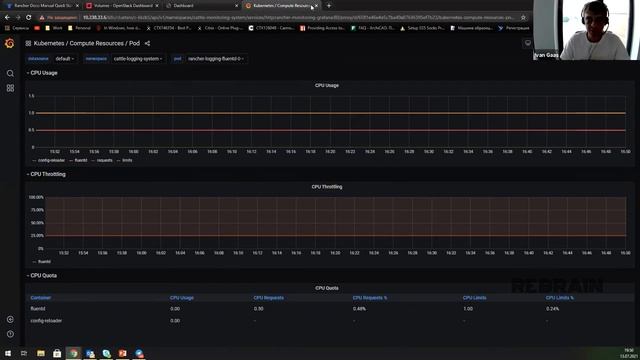Bookmark this page with the star icon
Viewport: 640px width, 360px height.
(x=523, y=18)
